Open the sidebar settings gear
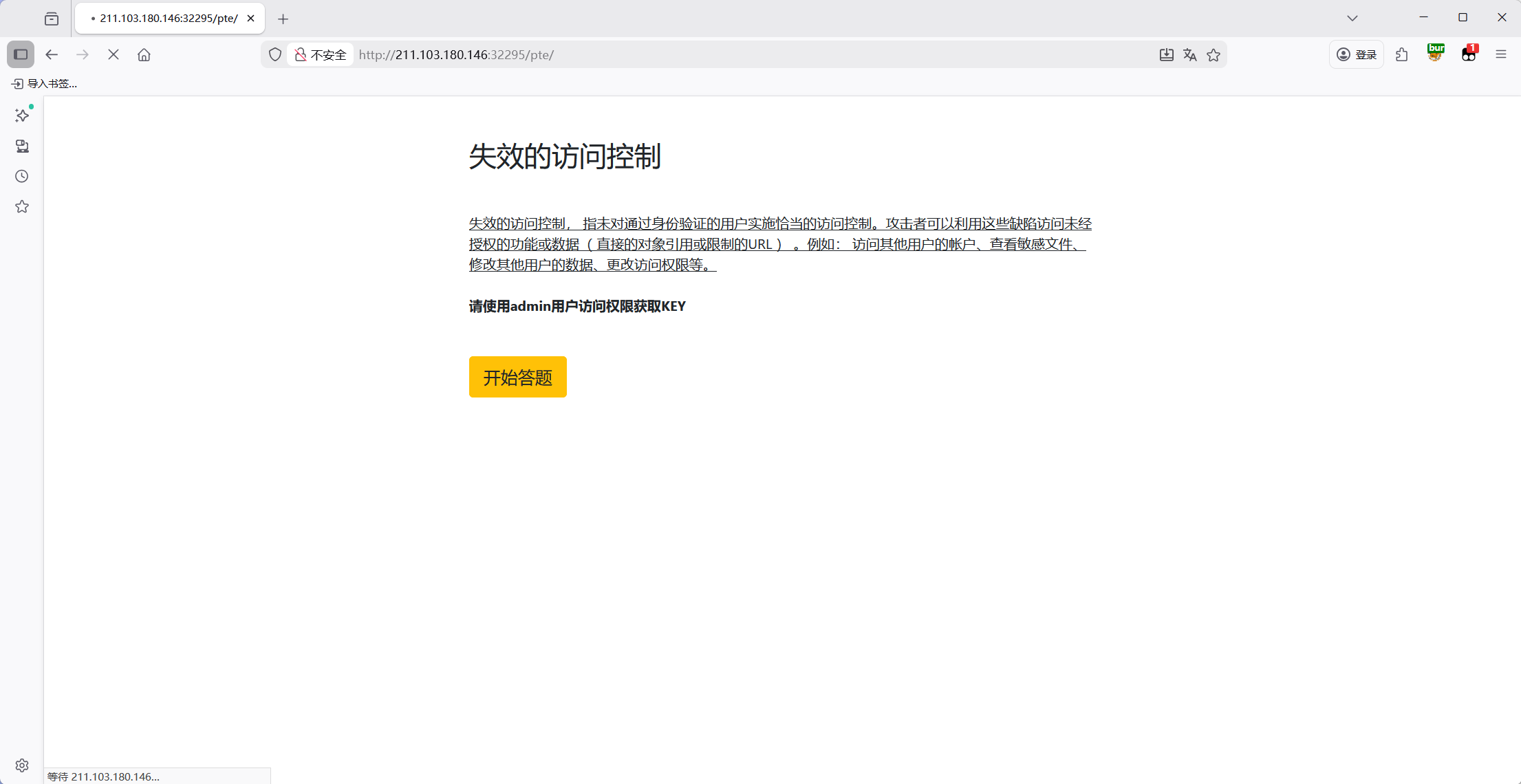The width and height of the screenshot is (1521, 784). tap(22, 765)
